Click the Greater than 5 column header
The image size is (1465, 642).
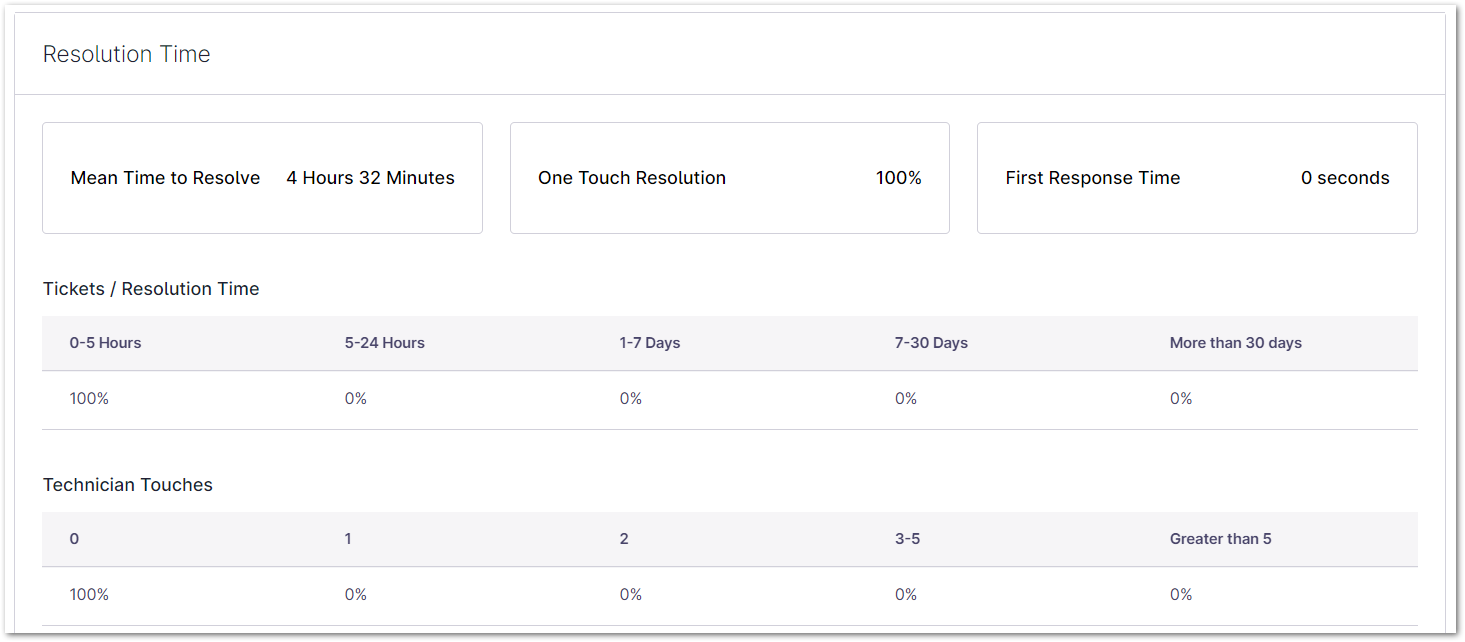1220,539
